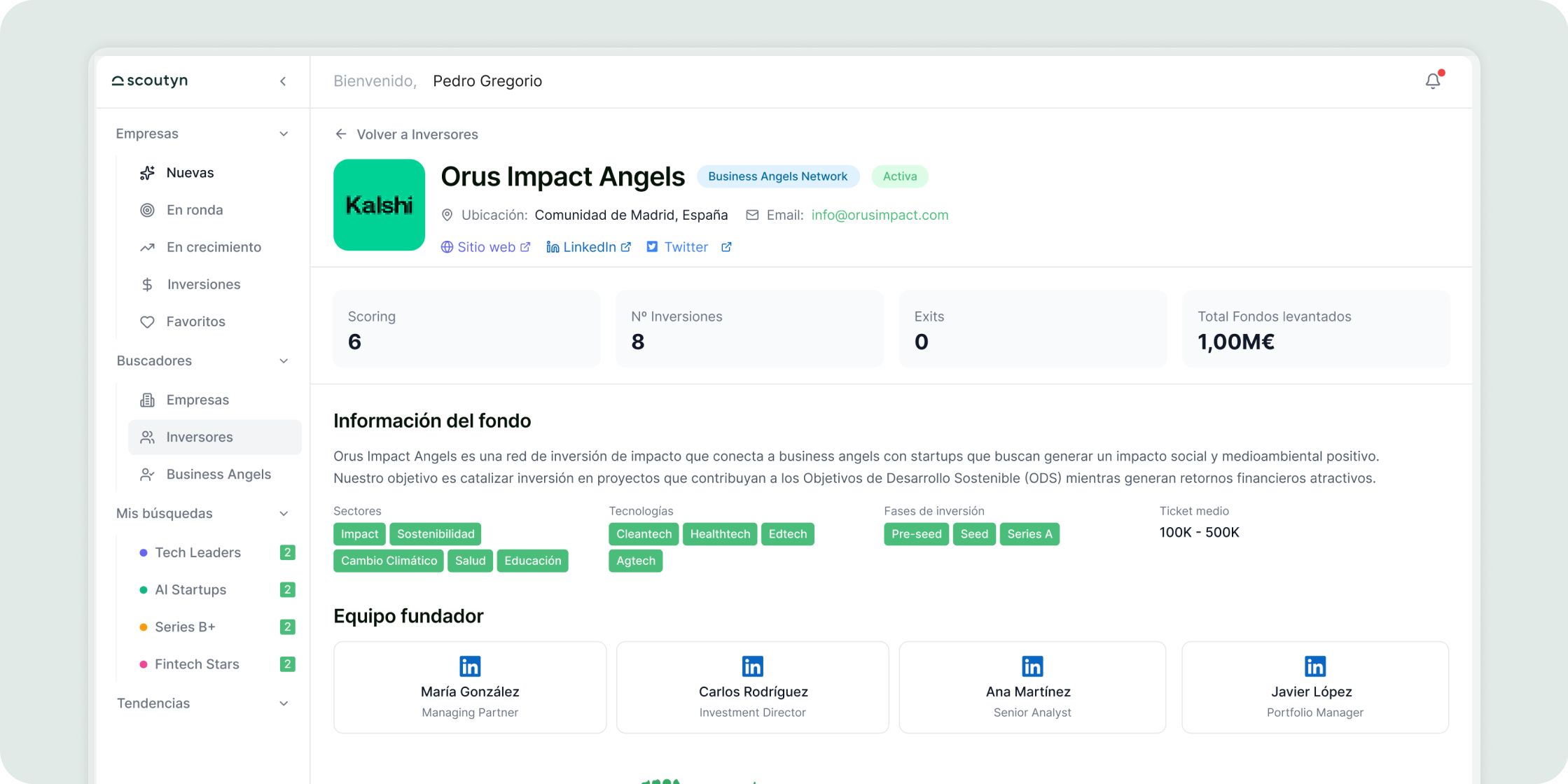
Task: Open Carlos Rodríguez's LinkedIn icon
Action: [753, 666]
